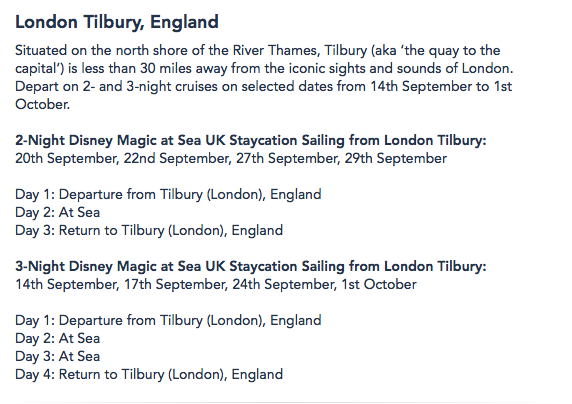The image size is (572, 404).
Task: Select the 3-Night Disney Magic at Sea heading
Action: click(251, 266)
